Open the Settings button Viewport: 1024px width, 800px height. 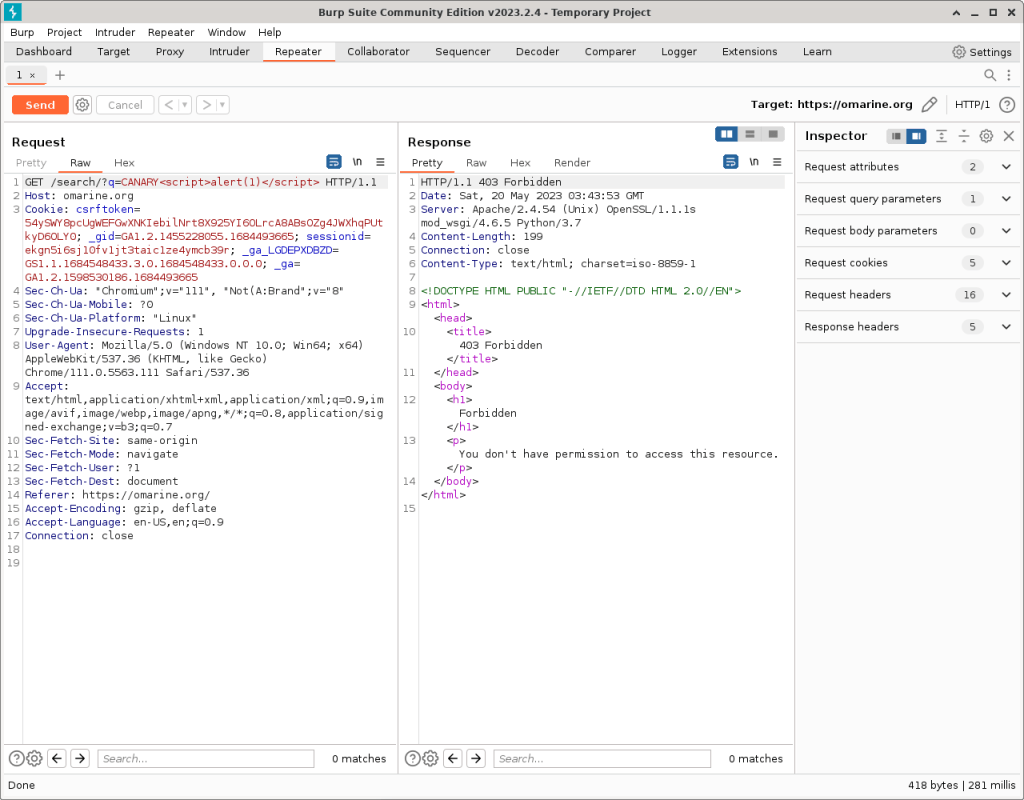(982, 52)
